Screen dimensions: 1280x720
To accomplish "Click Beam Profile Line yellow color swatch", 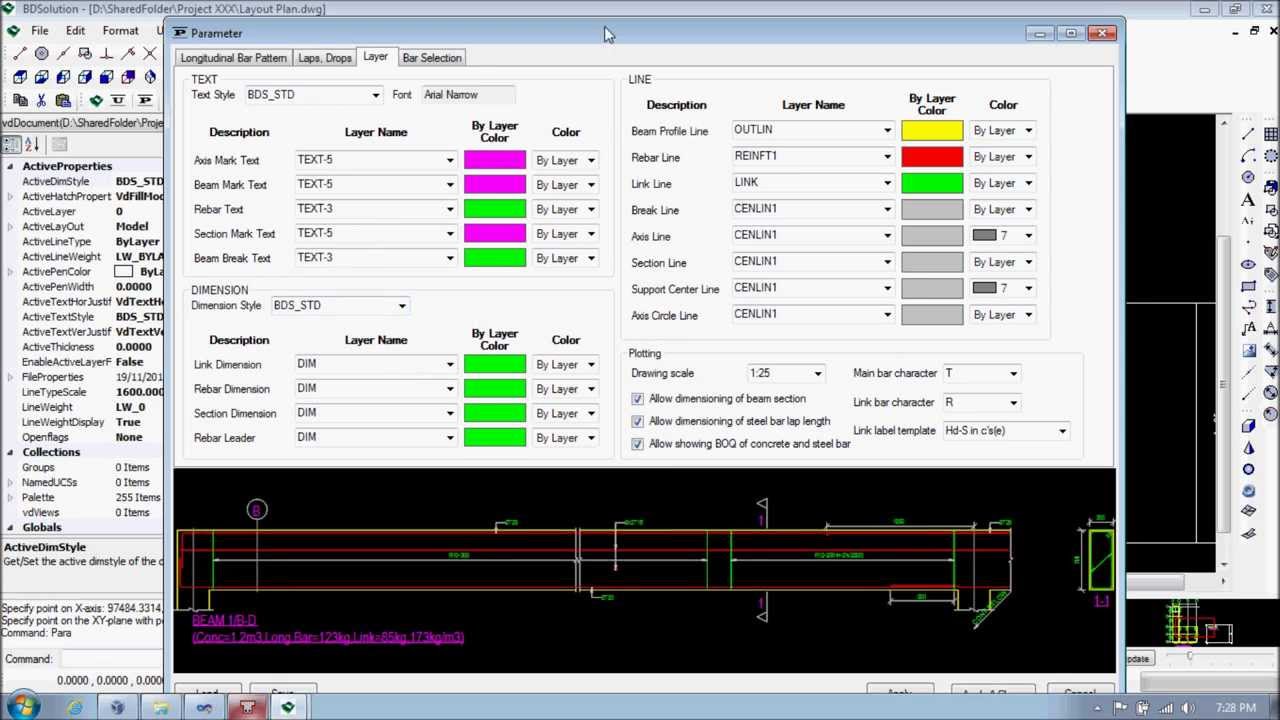I will point(932,131).
